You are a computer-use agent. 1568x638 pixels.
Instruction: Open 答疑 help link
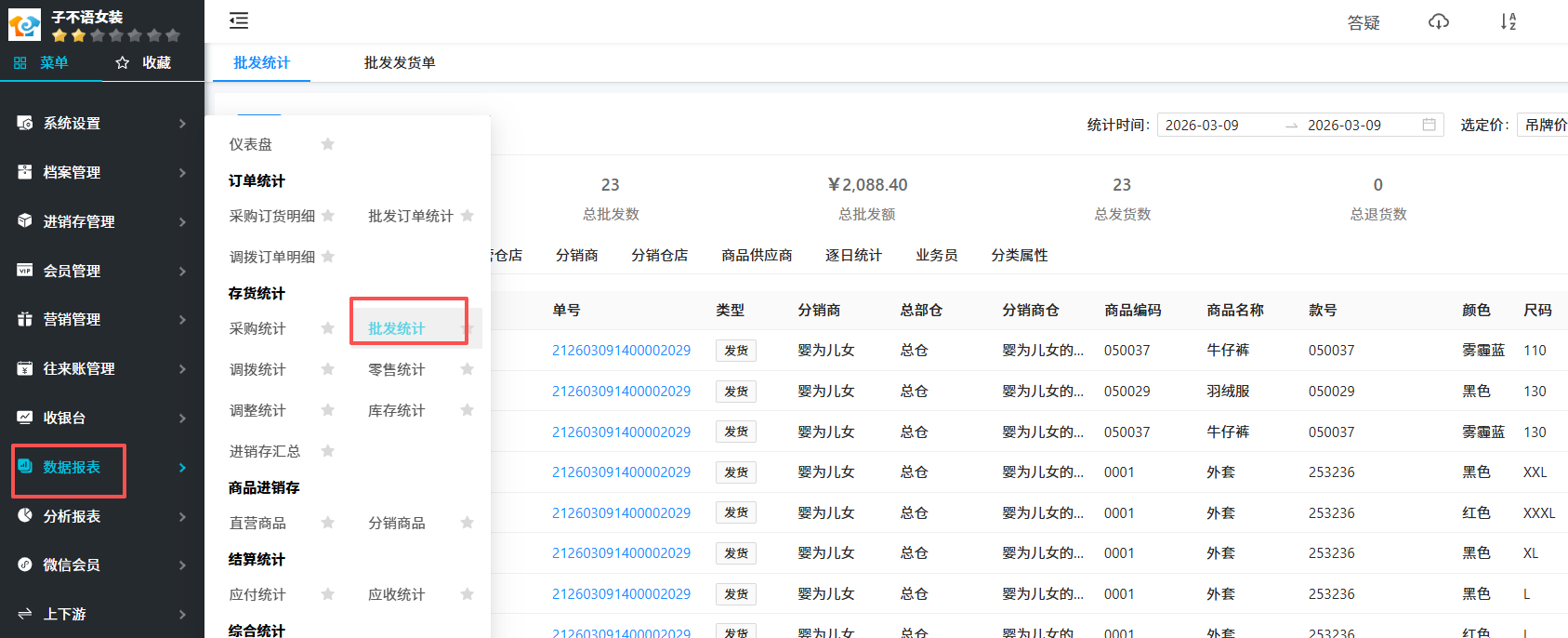[x=1364, y=22]
